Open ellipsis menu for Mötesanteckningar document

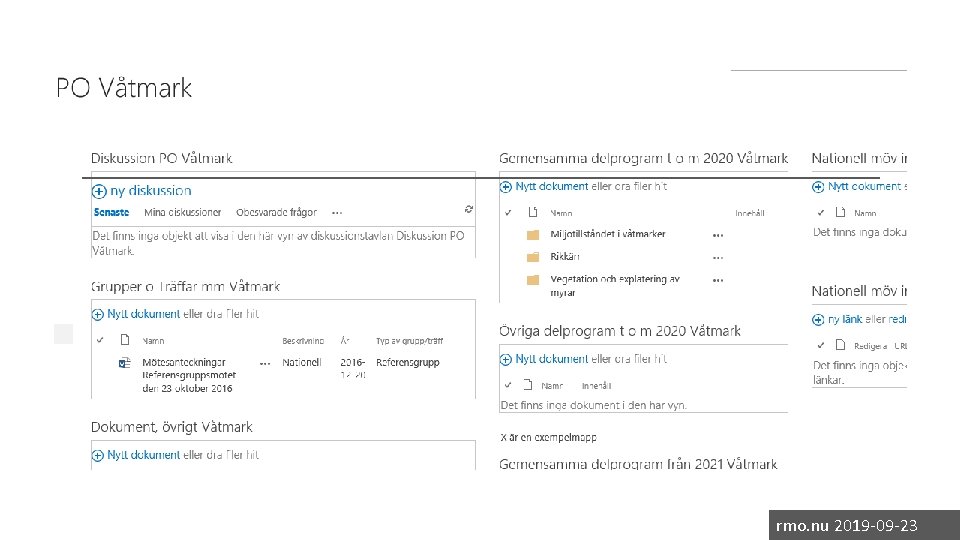[264, 364]
